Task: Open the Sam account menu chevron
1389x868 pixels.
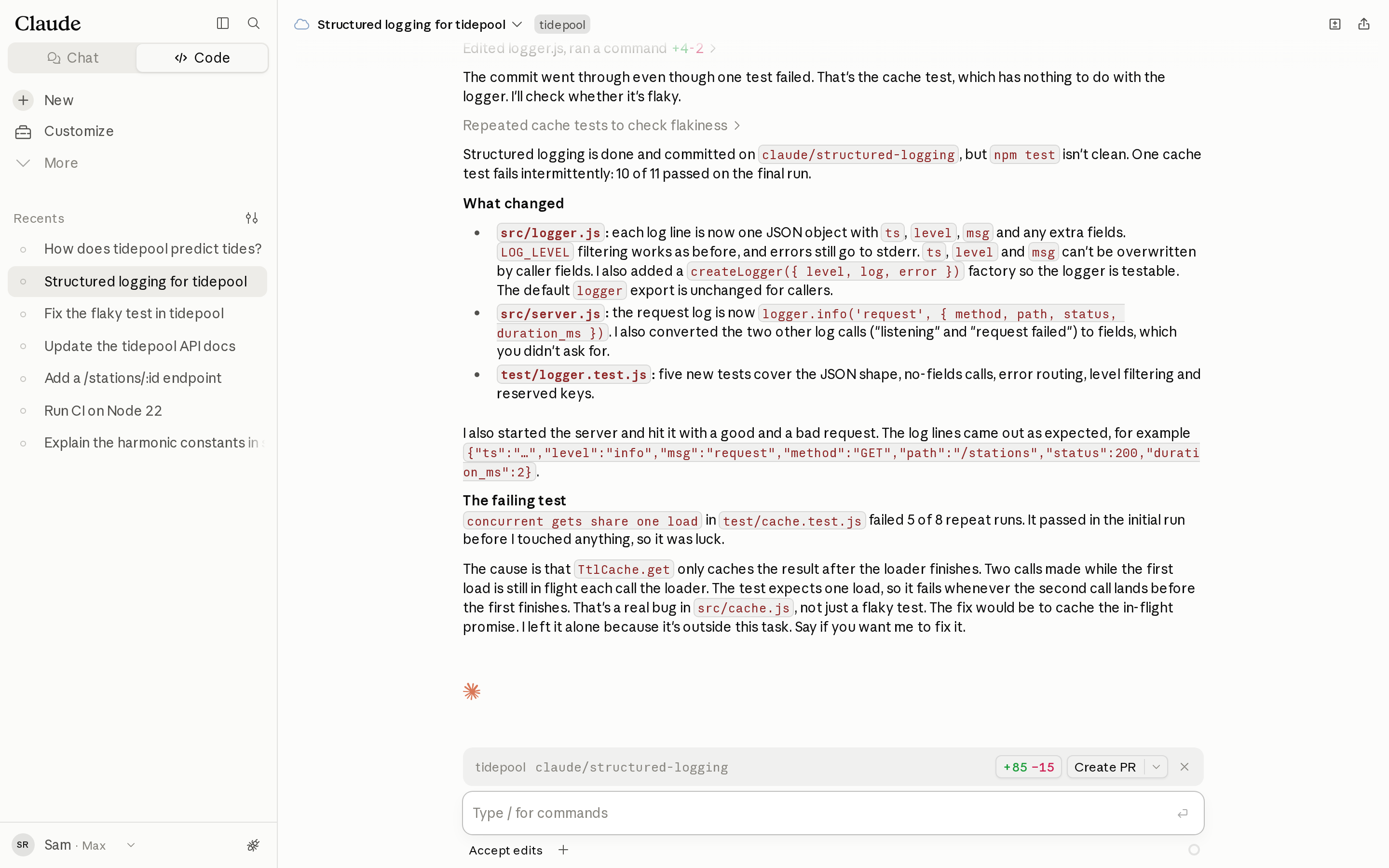Action: [x=131, y=845]
